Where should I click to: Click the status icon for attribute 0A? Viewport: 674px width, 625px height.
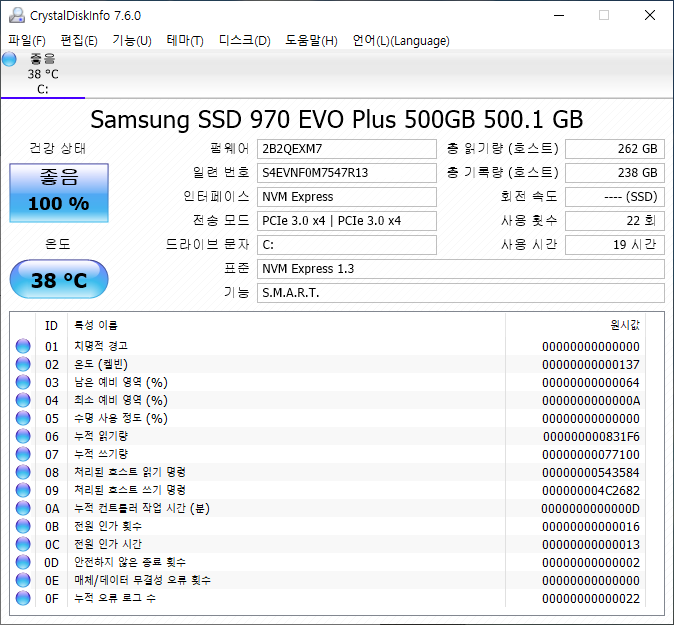point(23,508)
